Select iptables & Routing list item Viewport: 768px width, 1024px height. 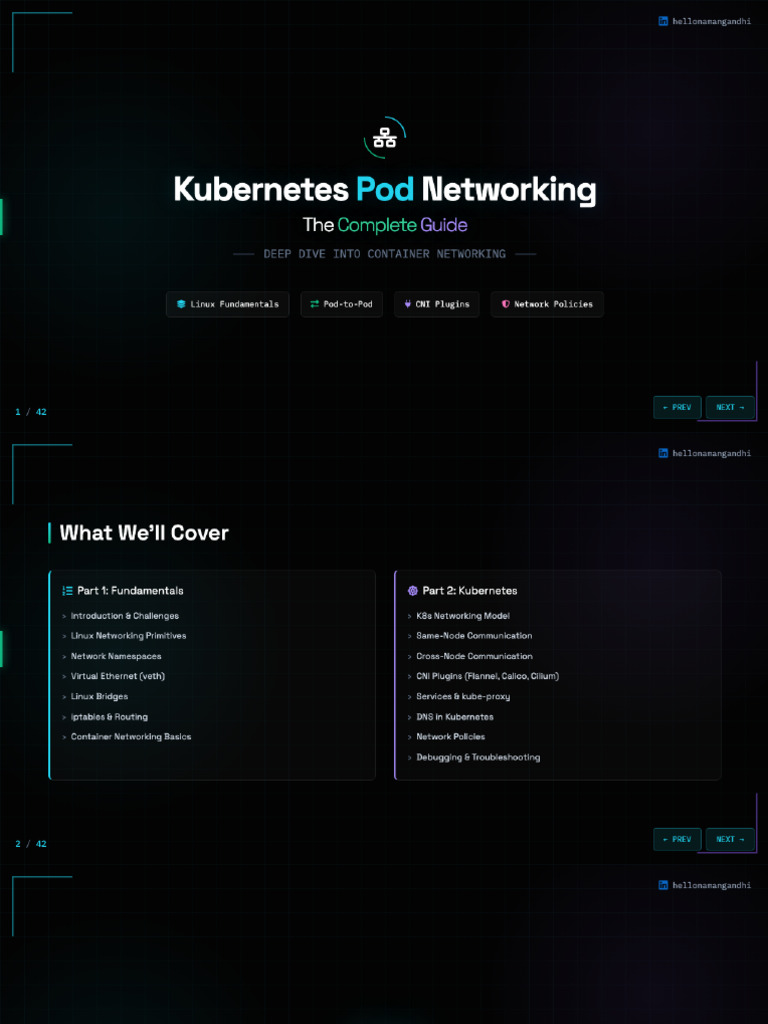tap(109, 716)
